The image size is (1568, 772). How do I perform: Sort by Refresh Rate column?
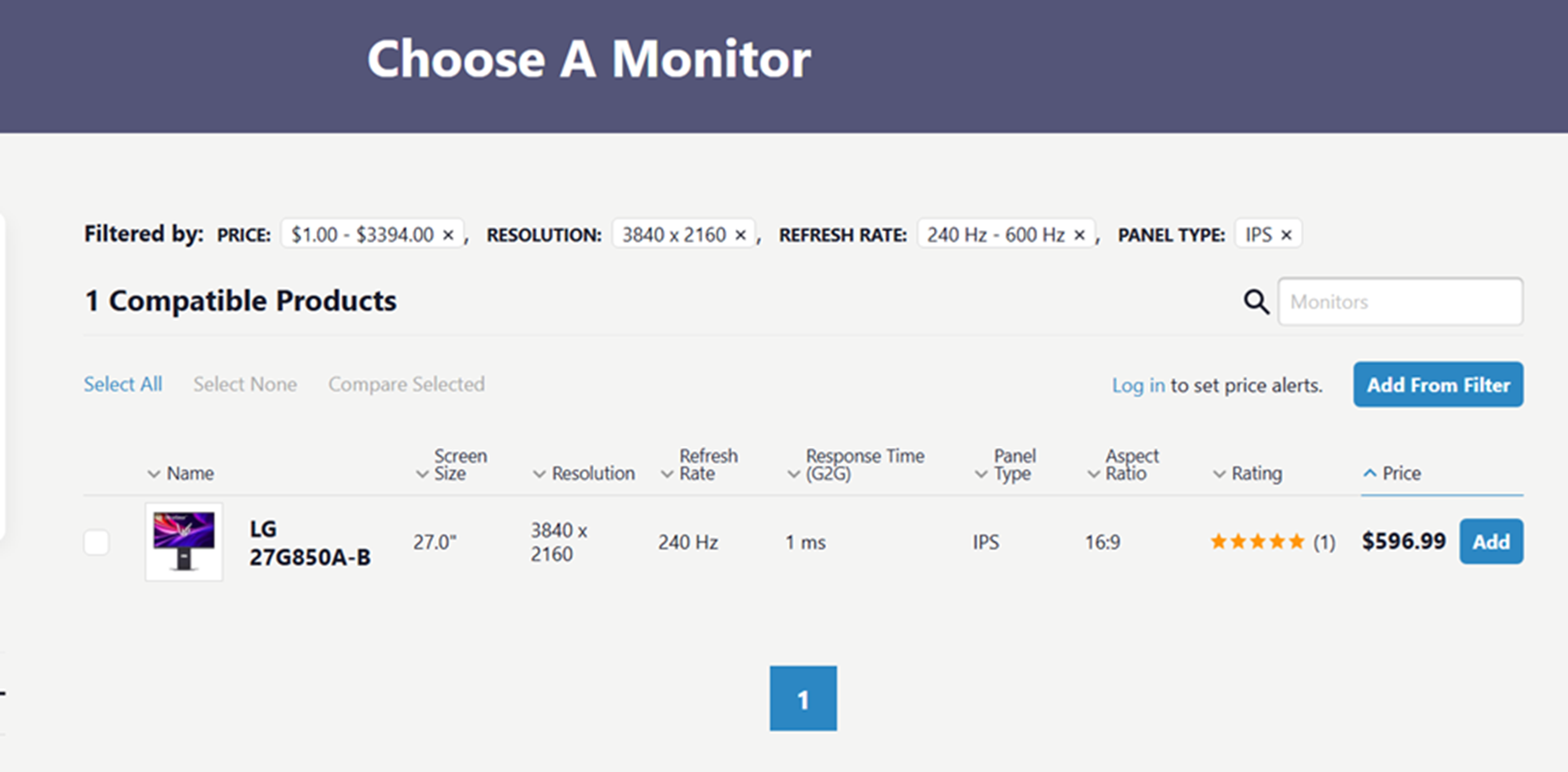707,464
